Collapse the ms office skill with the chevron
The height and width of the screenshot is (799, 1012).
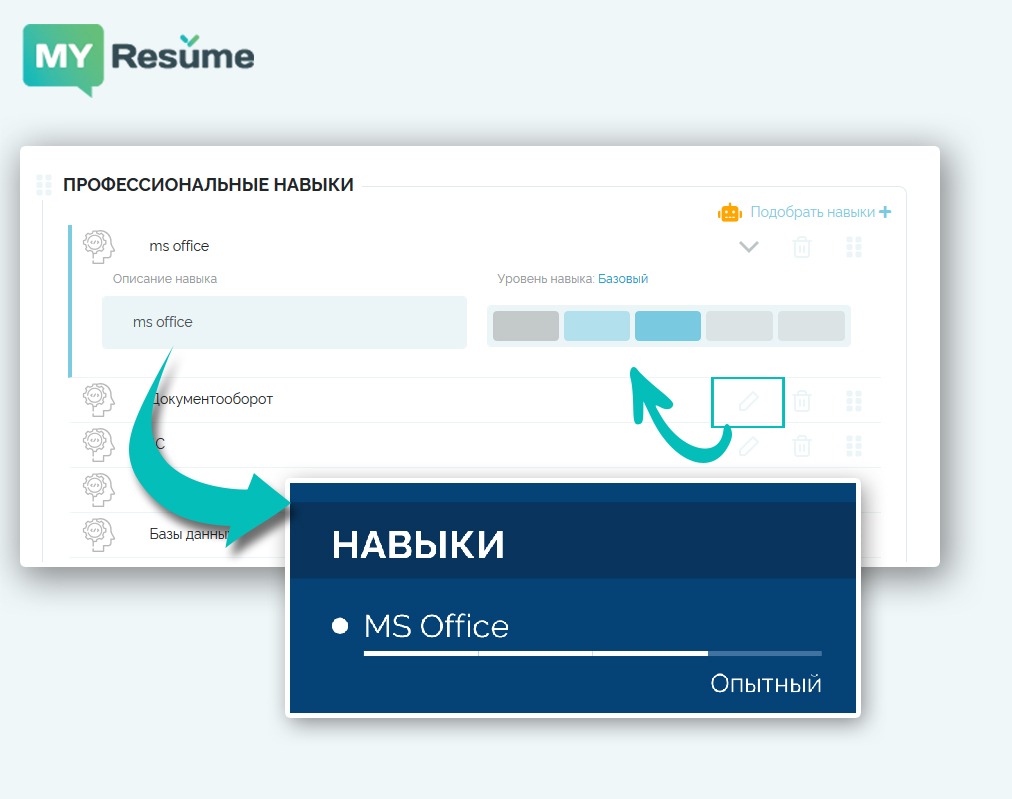point(748,247)
